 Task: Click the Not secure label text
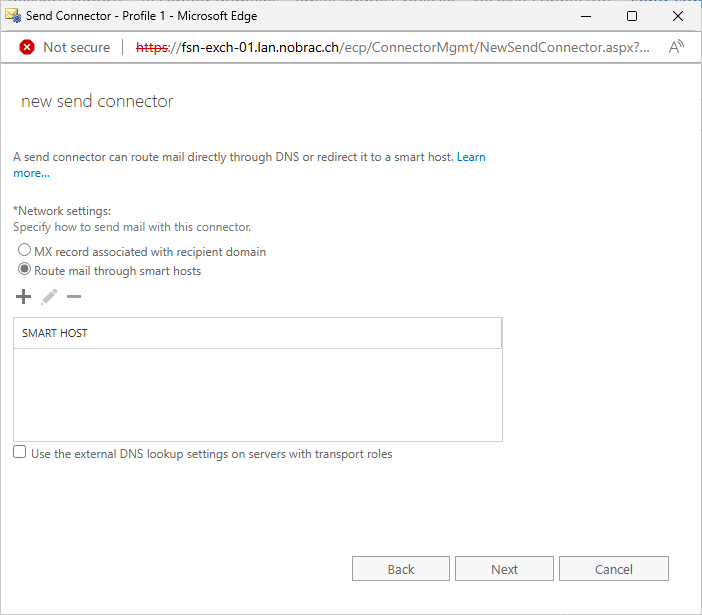tap(77, 47)
